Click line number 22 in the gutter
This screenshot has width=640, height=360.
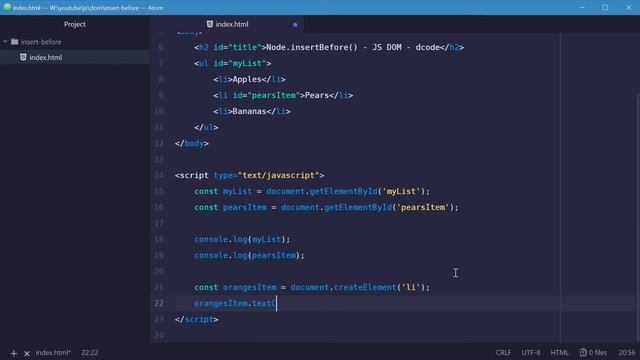pyautogui.click(x=159, y=303)
